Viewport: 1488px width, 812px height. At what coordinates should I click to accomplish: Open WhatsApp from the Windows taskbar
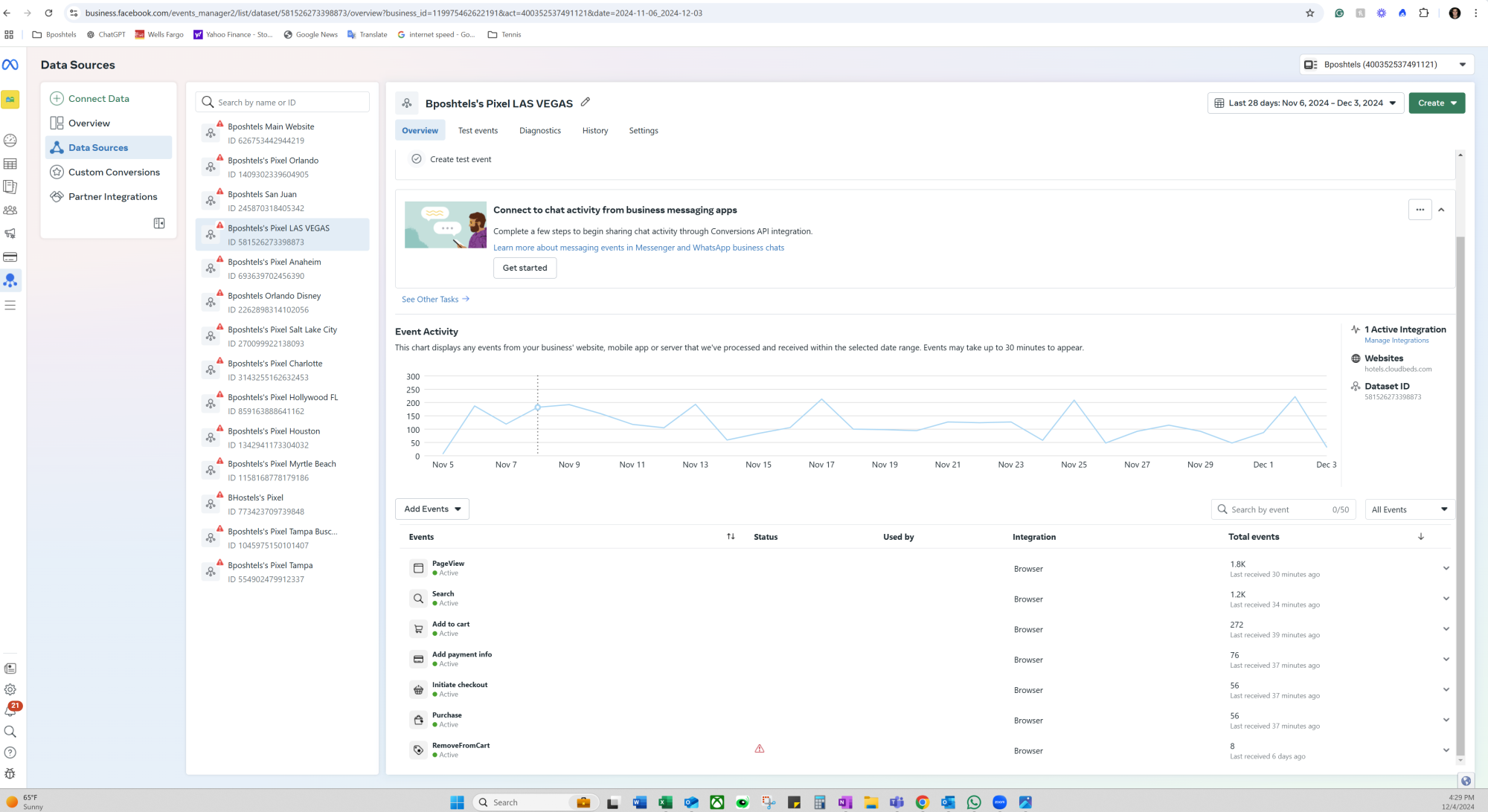point(974,802)
